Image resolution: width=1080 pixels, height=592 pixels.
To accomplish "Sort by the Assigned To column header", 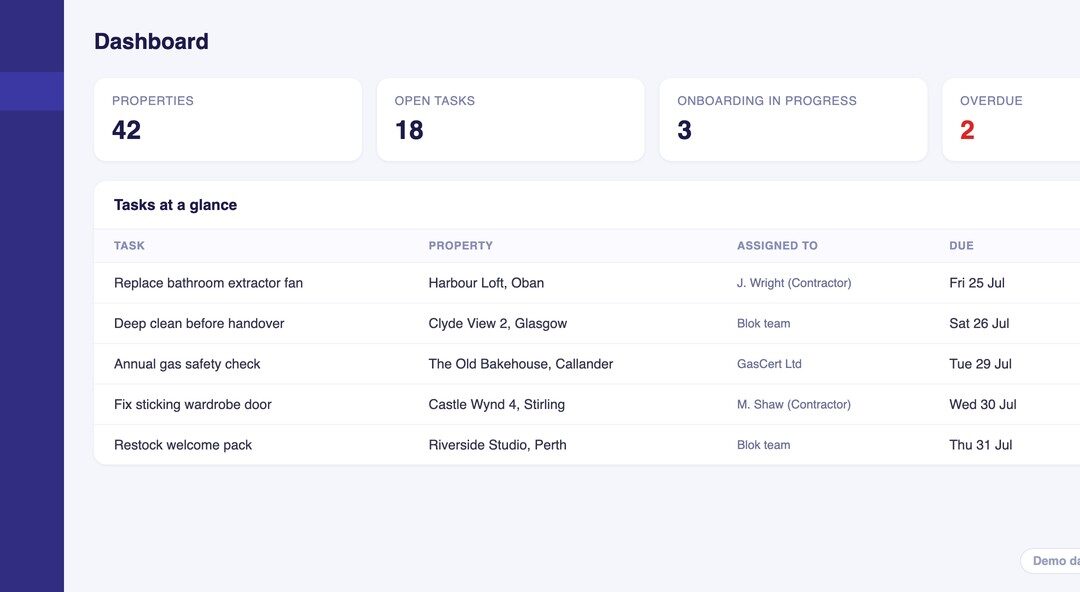I will [777, 245].
